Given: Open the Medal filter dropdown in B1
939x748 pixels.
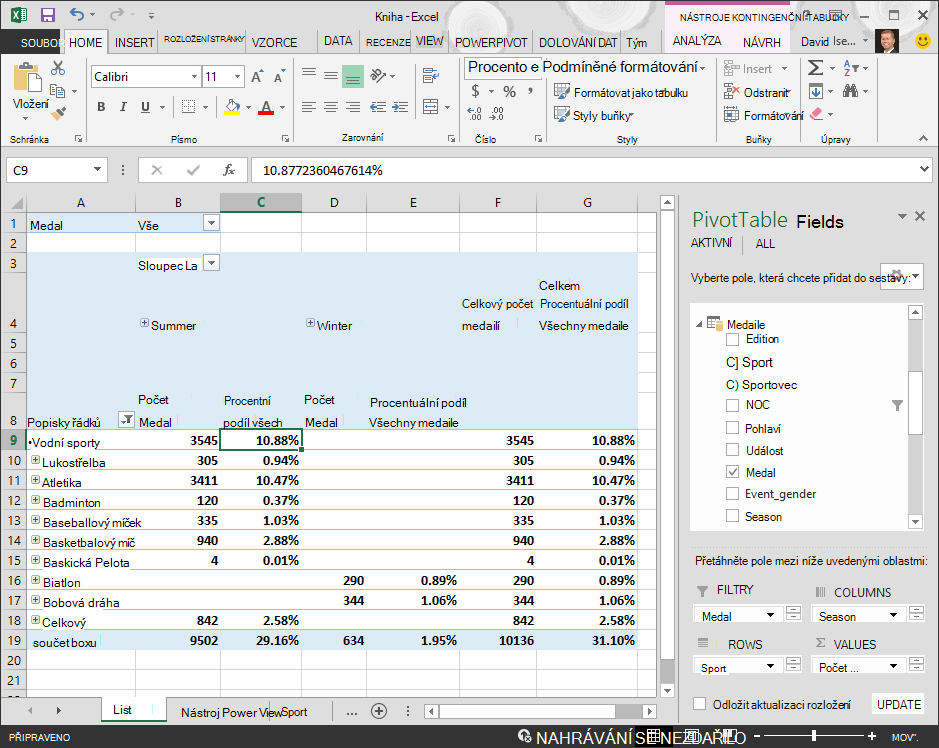Looking at the screenshot, I should (x=211, y=223).
